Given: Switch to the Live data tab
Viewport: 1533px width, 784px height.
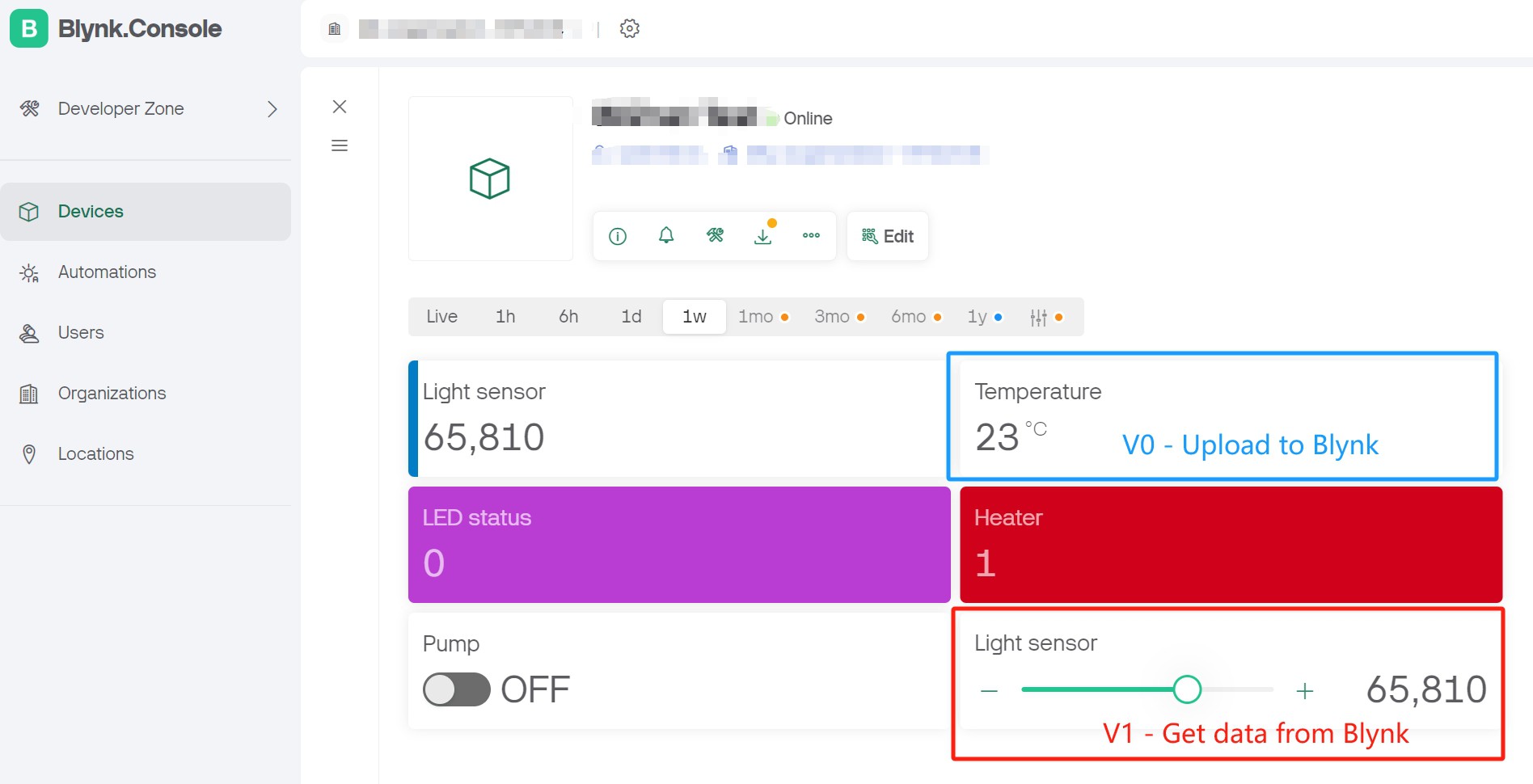Looking at the screenshot, I should point(441,316).
